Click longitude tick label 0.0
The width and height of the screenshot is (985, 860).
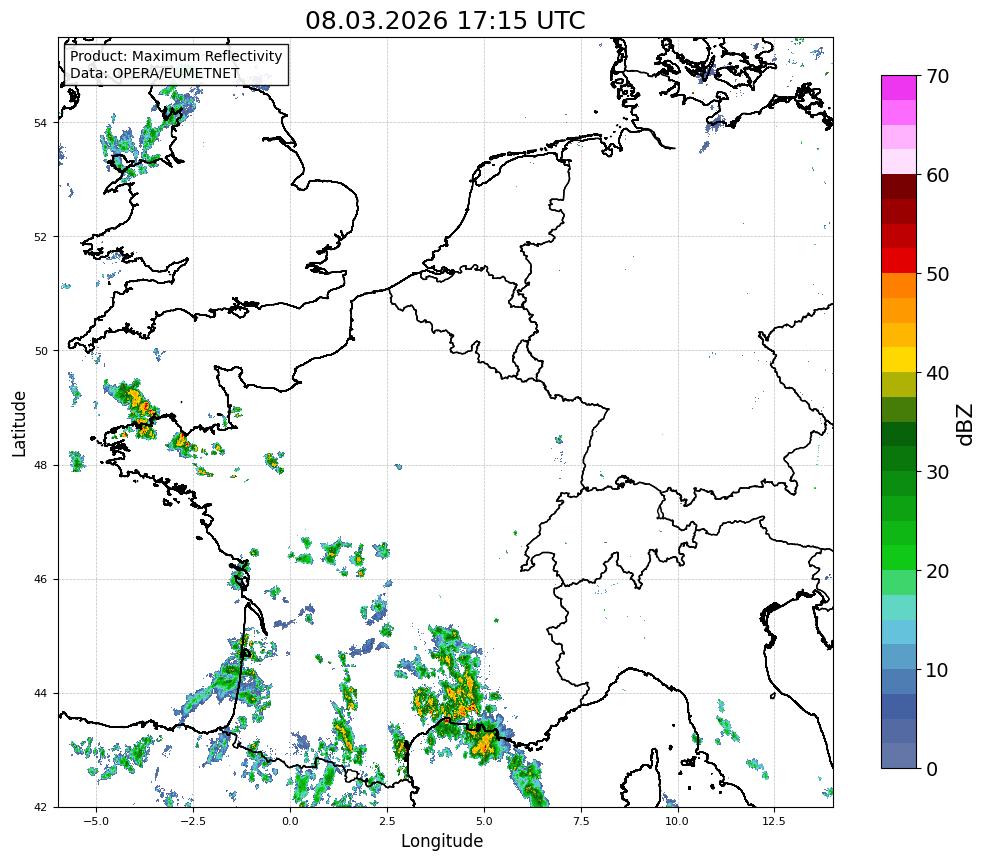pos(290,821)
